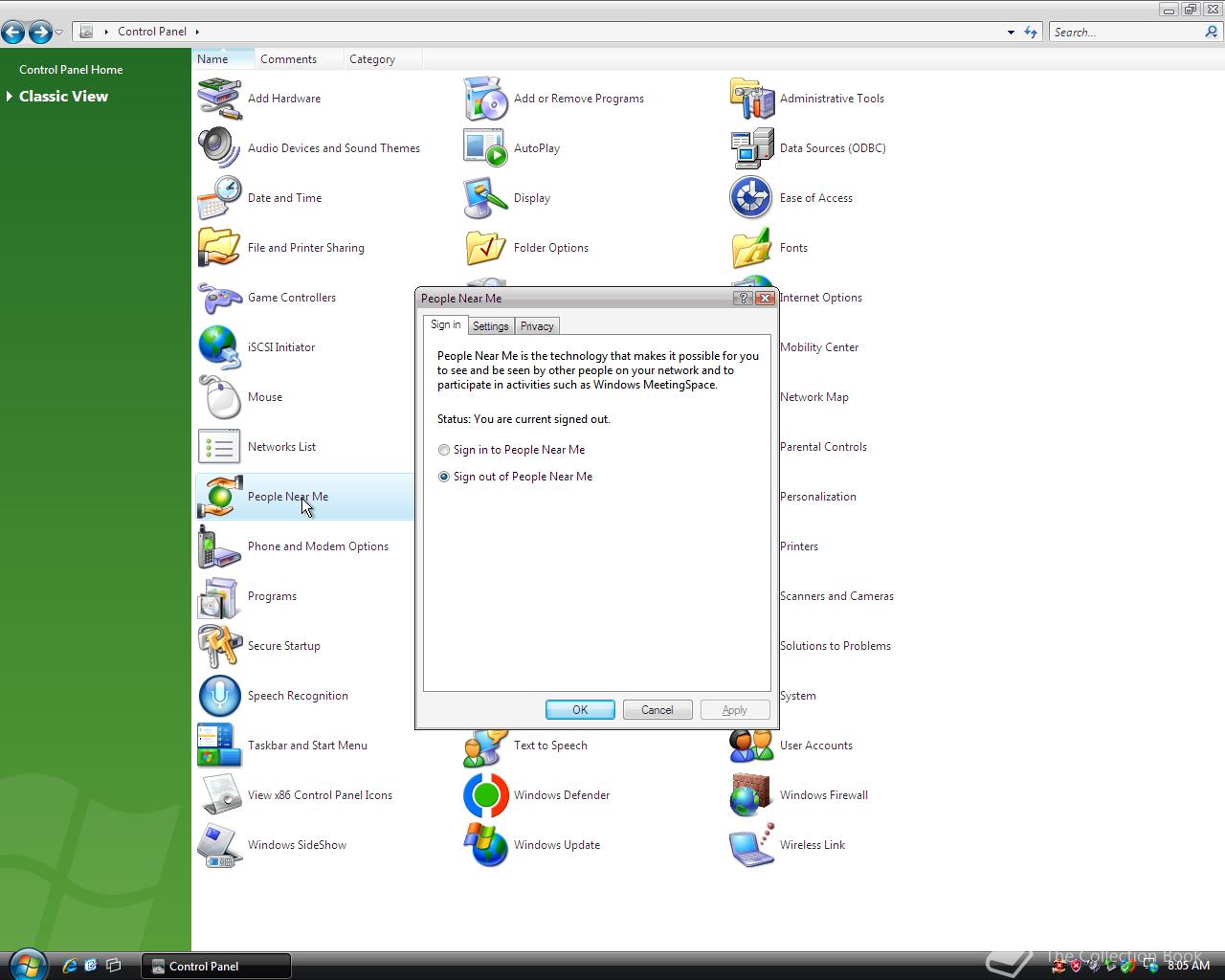The width and height of the screenshot is (1225, 980).
Task: Launch Internet Explorer from quick launch
Action: point(70,966)
